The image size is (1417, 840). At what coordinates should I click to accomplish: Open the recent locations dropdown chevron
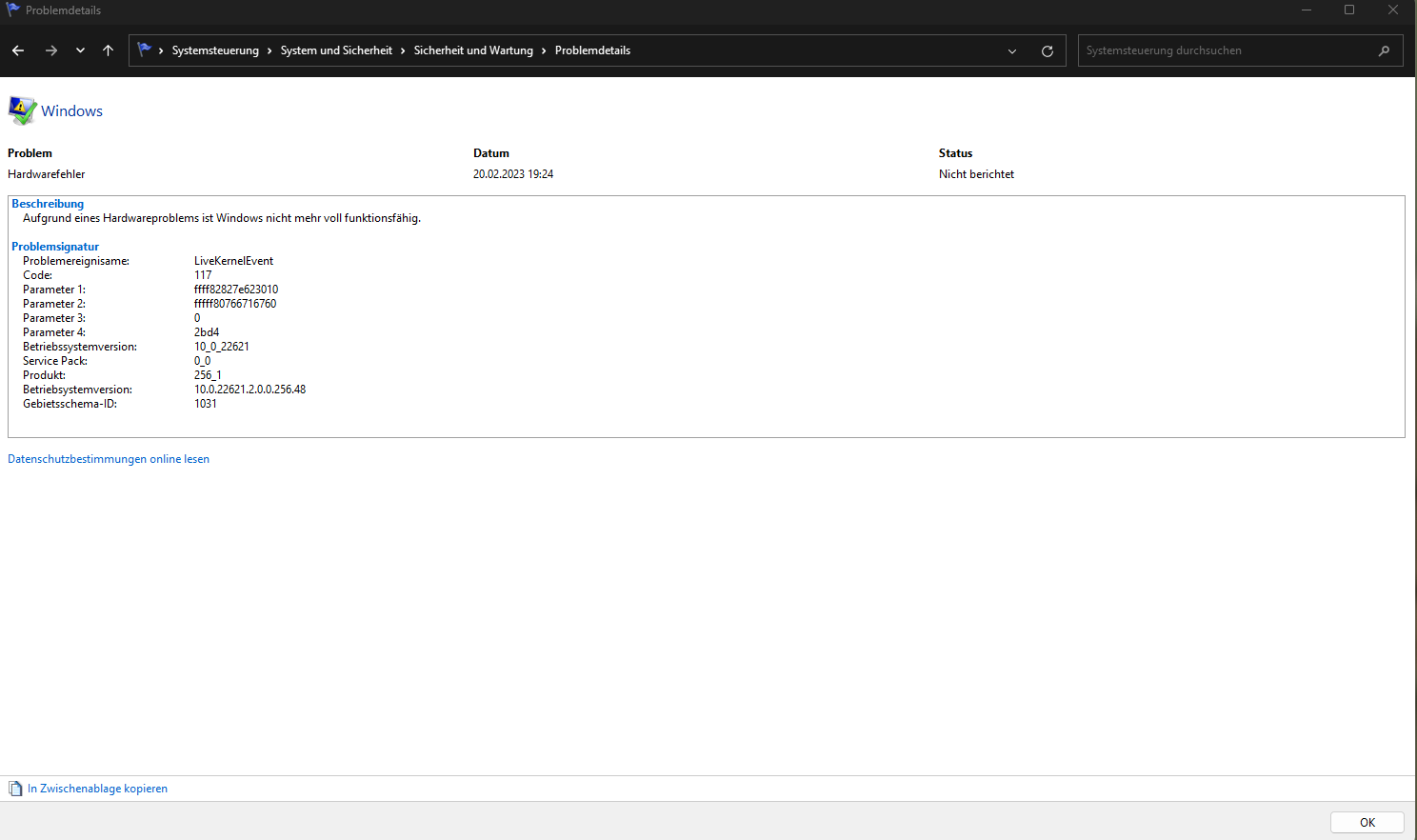(80, 50)
